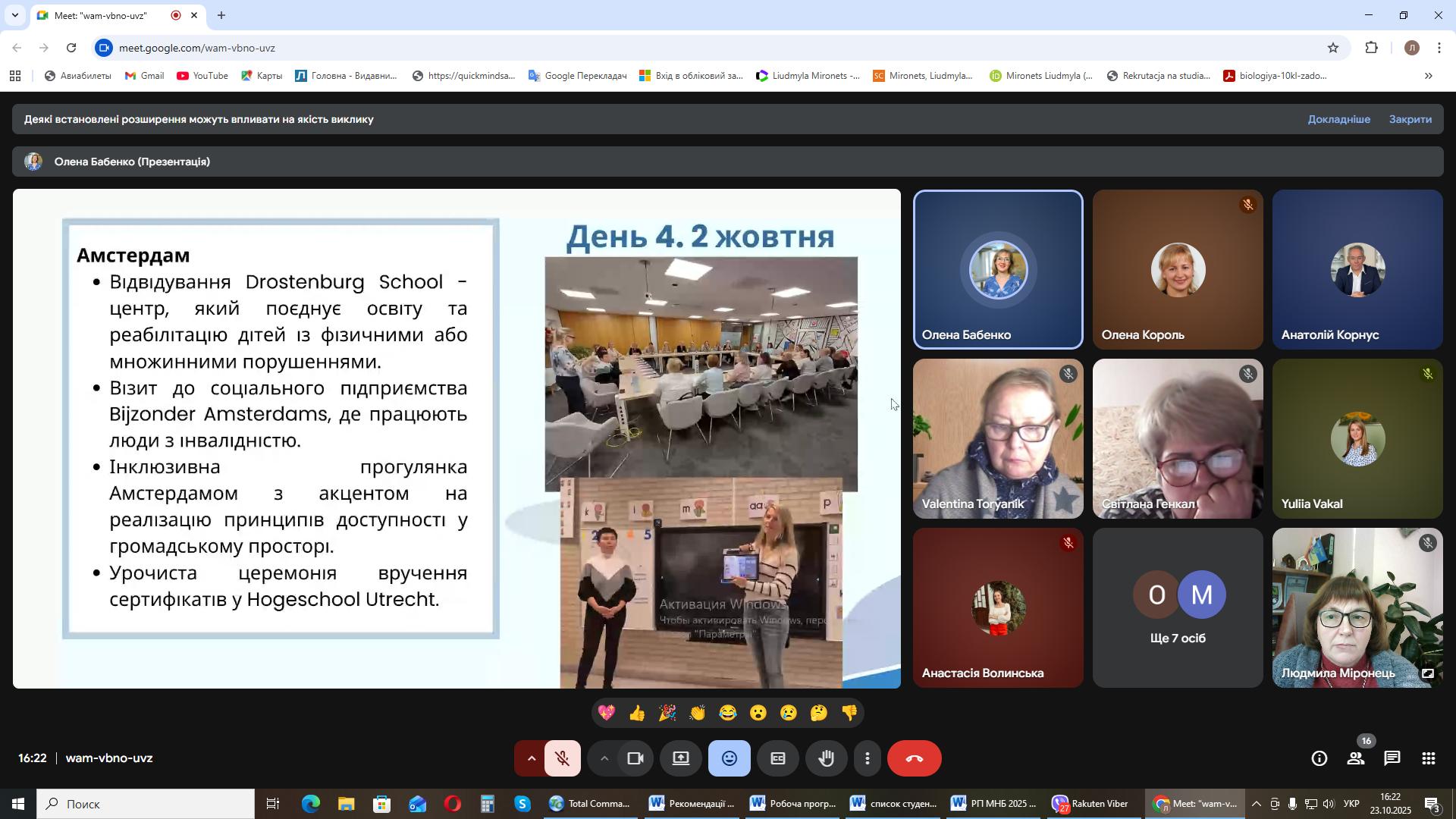Screen dimensions: 1456x819
Task: Toggle captions button
Action: pyautogui.click(x=777, y=759)
